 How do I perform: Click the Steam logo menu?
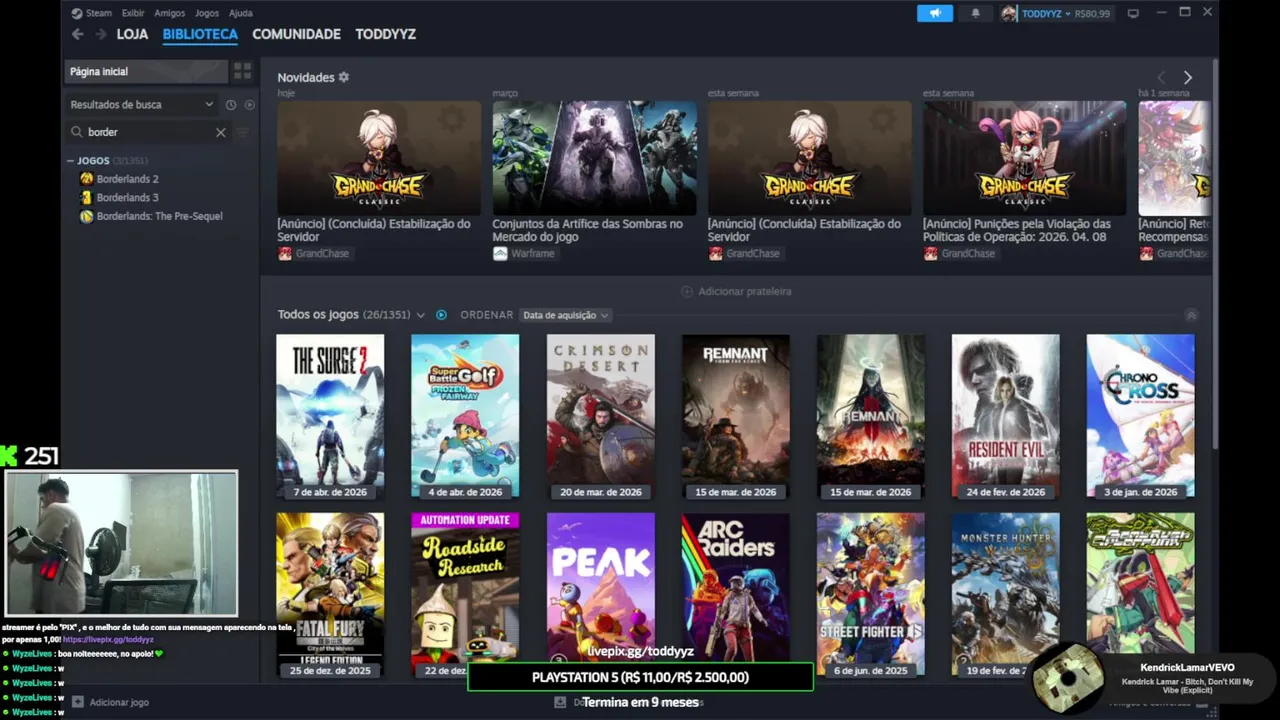click(77, 13)
